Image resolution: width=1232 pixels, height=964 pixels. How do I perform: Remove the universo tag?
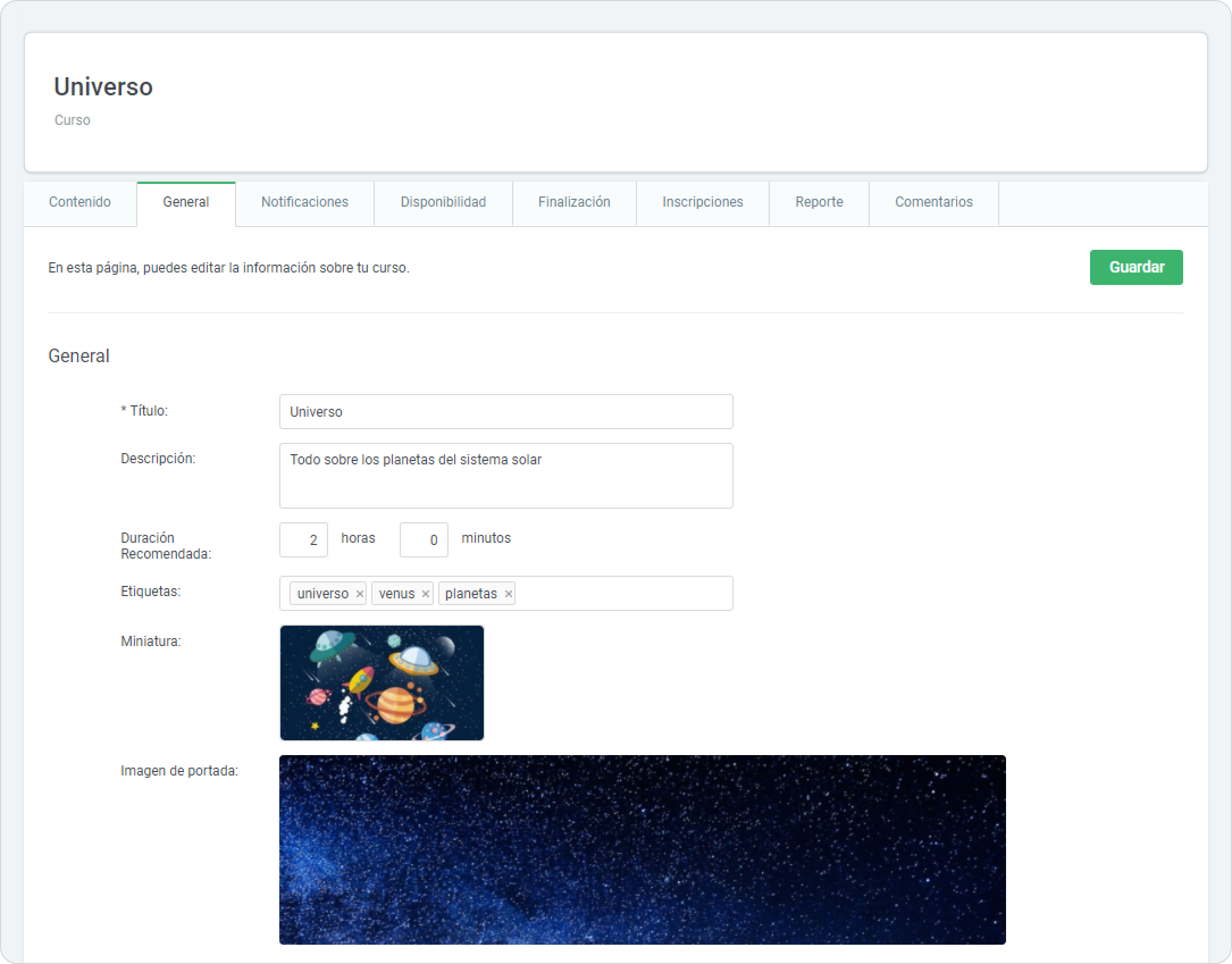[x=359, y=594]
